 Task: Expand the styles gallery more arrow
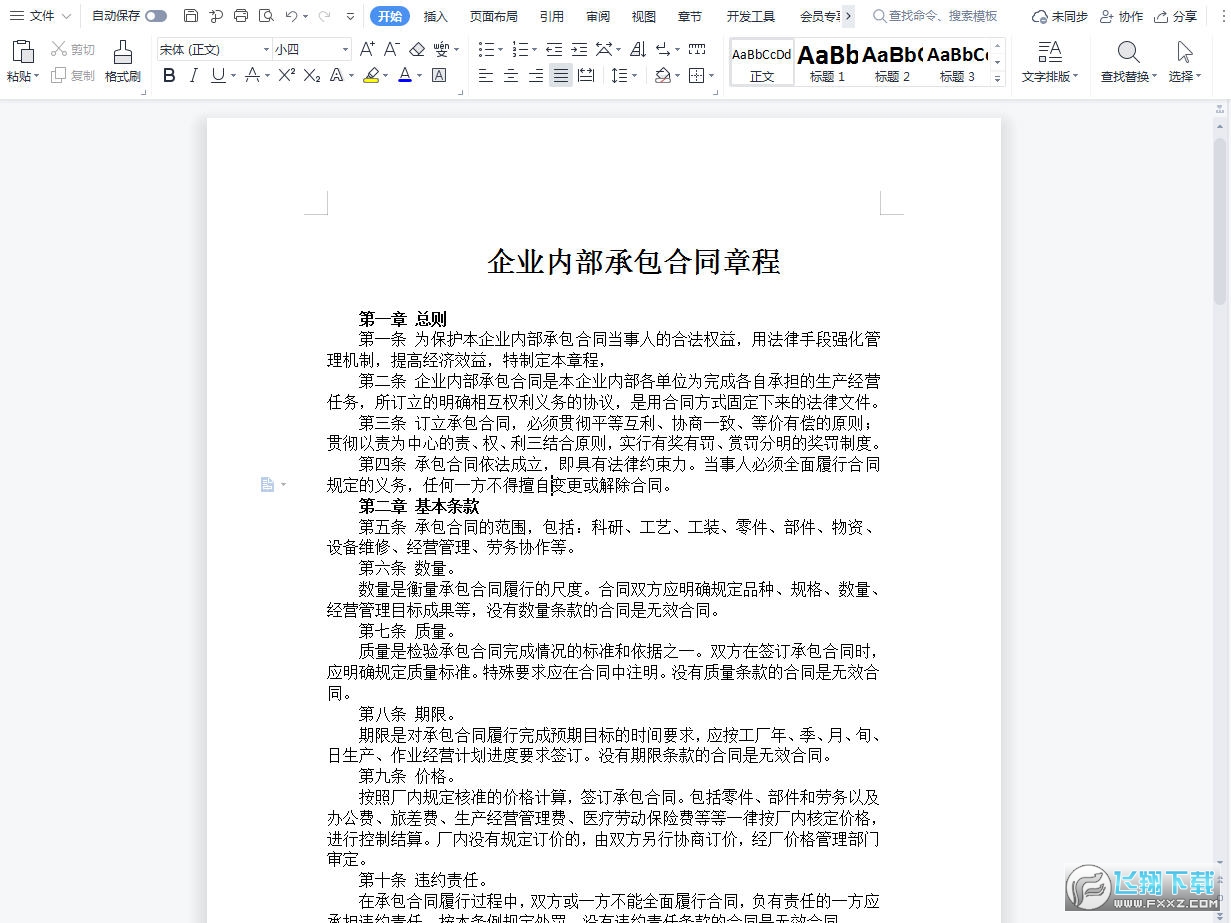point(997,78)
